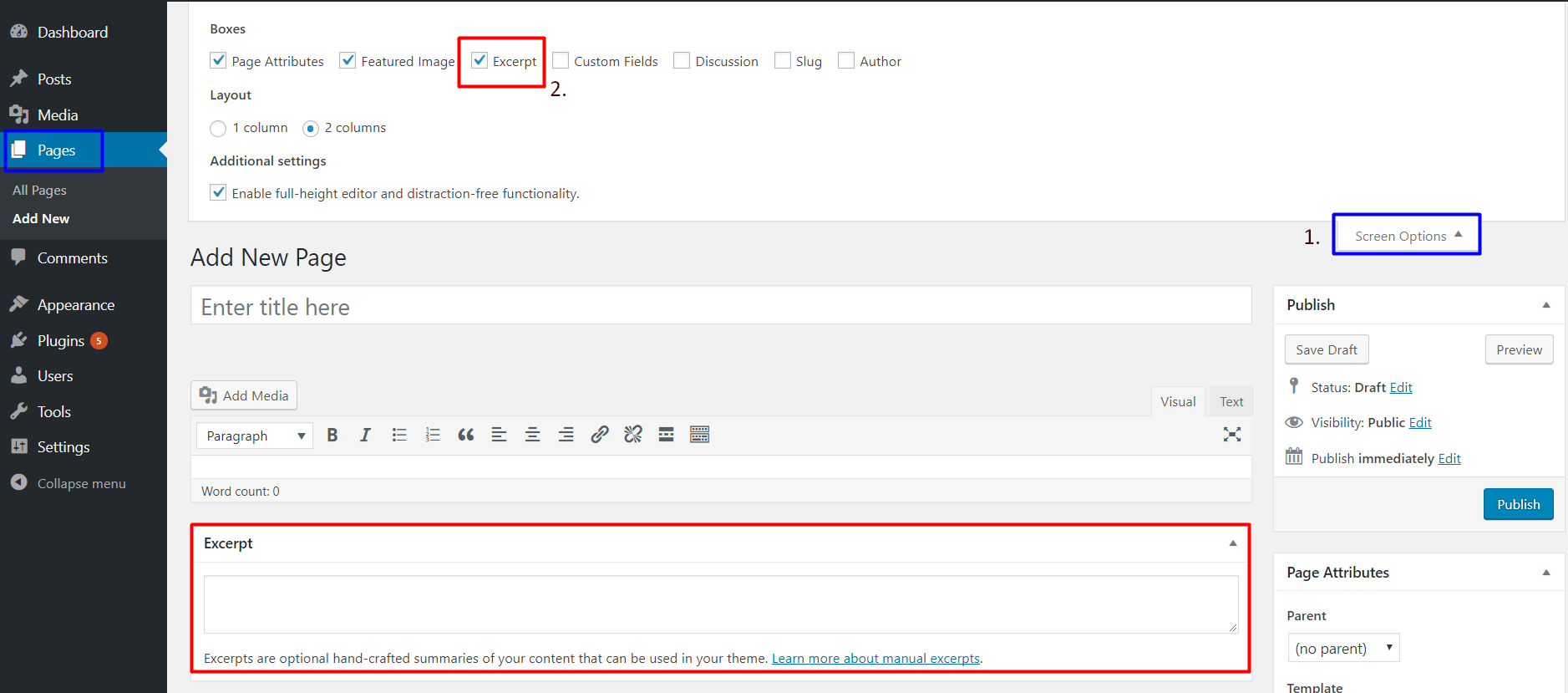Enable the Slug box
Image resolution: width=1568 pixels, height=693 pixels.
783,60
